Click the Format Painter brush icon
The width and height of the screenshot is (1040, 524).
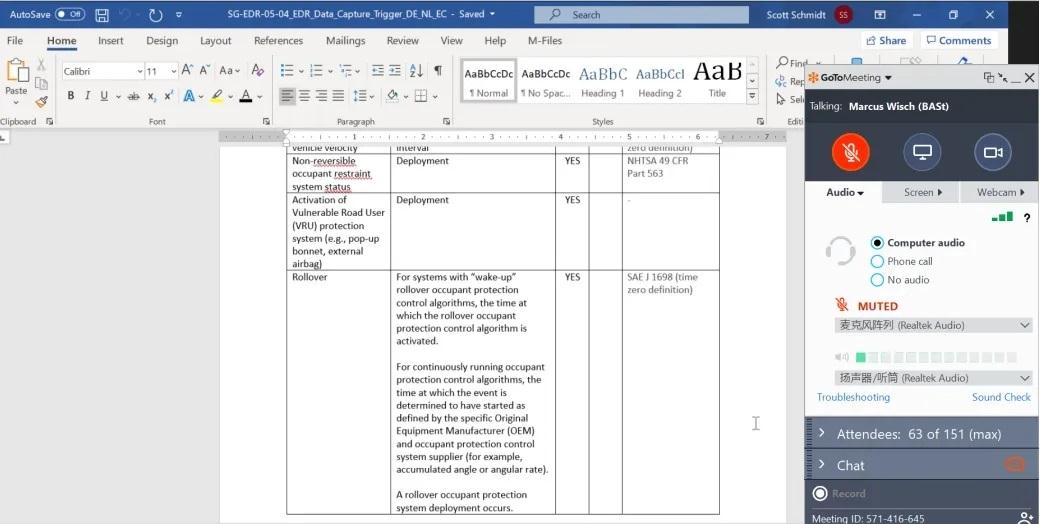[x=41, y=101]
